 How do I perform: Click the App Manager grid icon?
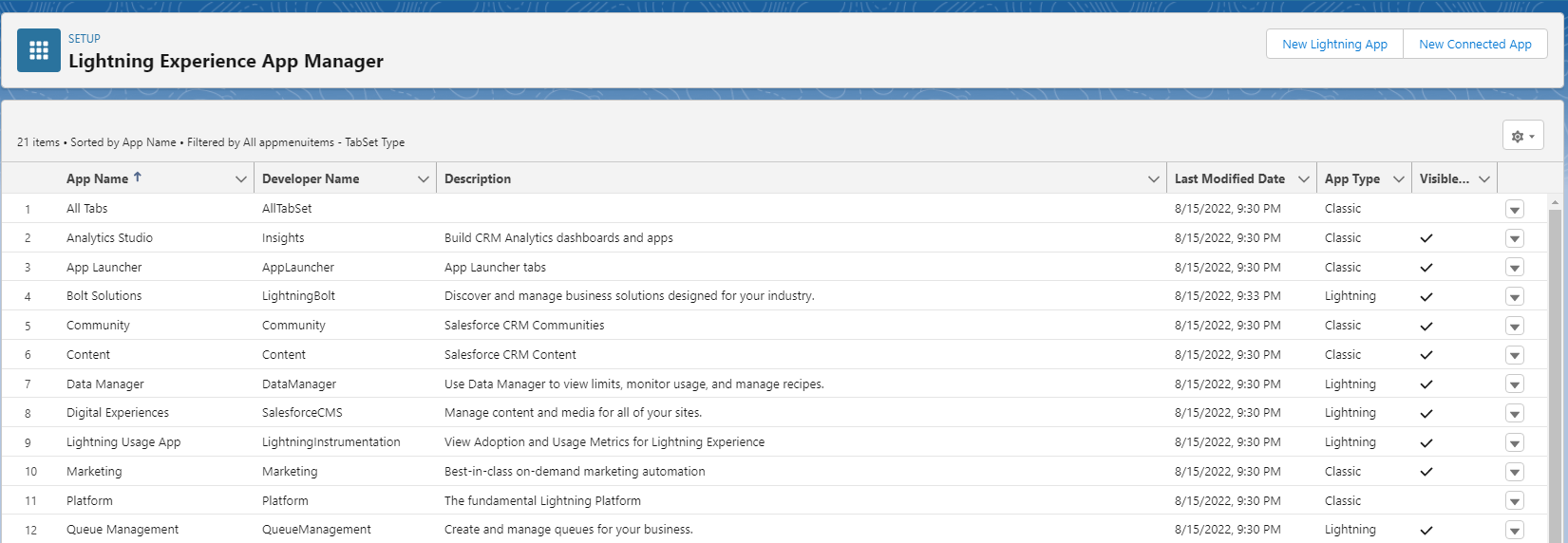coord(39,50)
